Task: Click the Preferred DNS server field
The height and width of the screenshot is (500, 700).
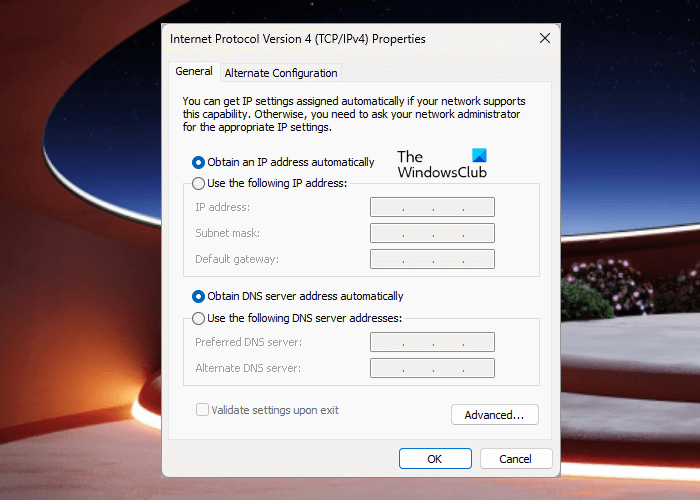Action: 432,342
